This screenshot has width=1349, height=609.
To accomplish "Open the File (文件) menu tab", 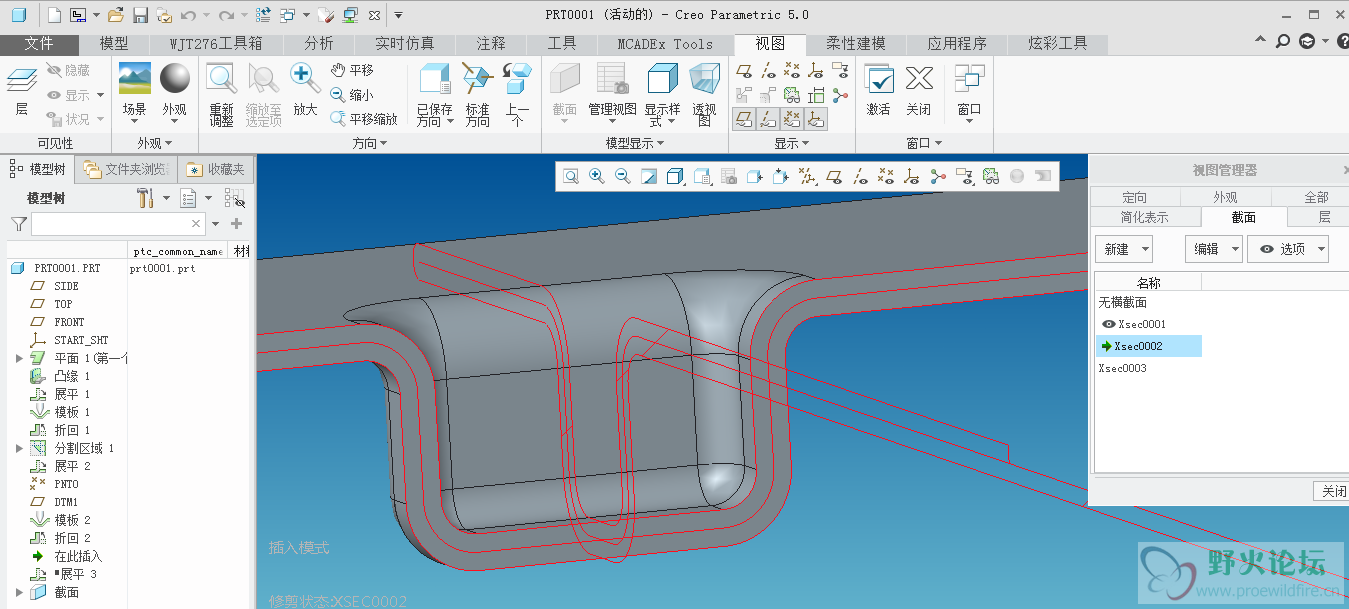I will pyautogui.click(x=39, y=44).
